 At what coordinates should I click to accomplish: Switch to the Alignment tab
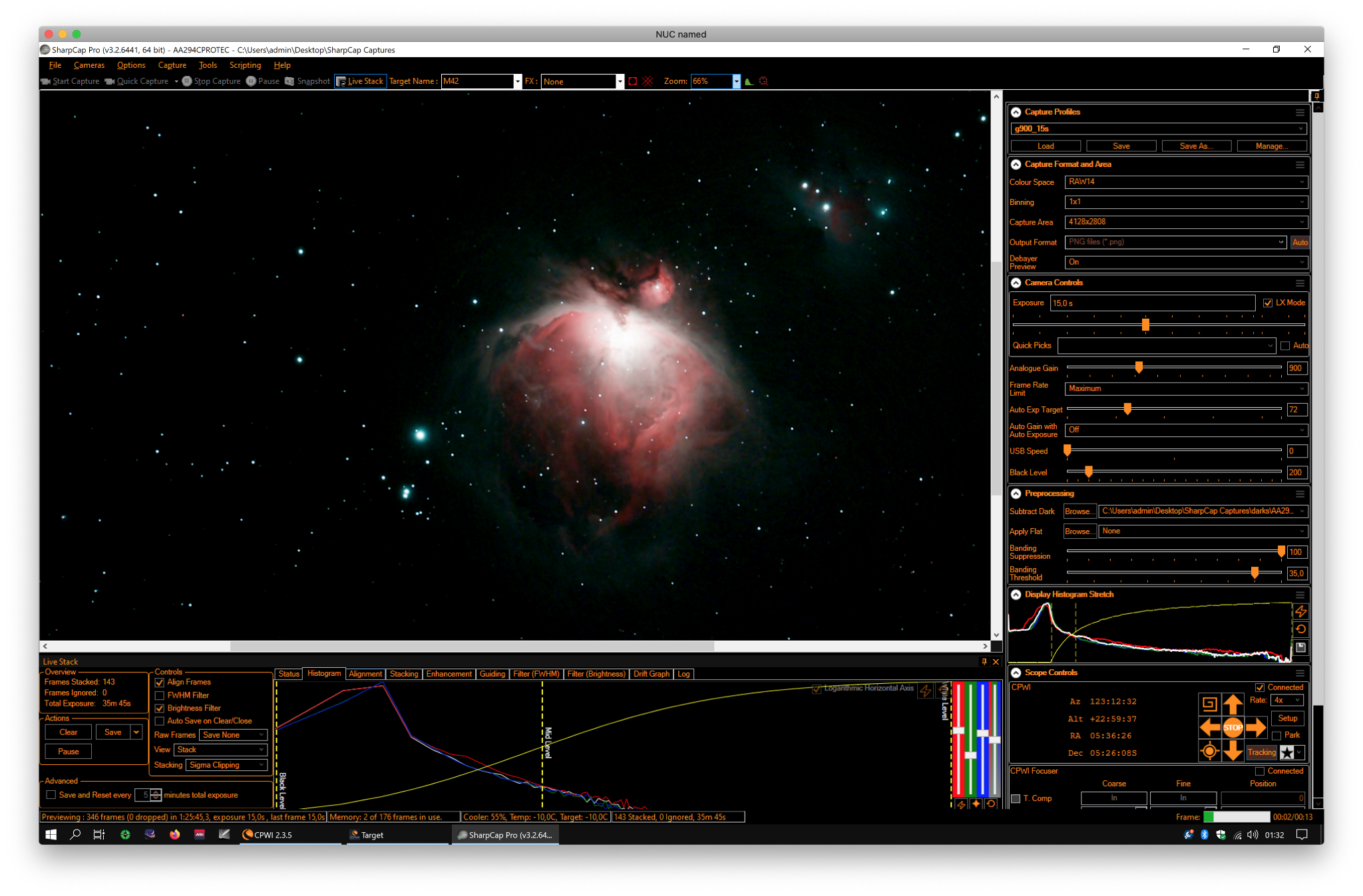click(365, 674)
